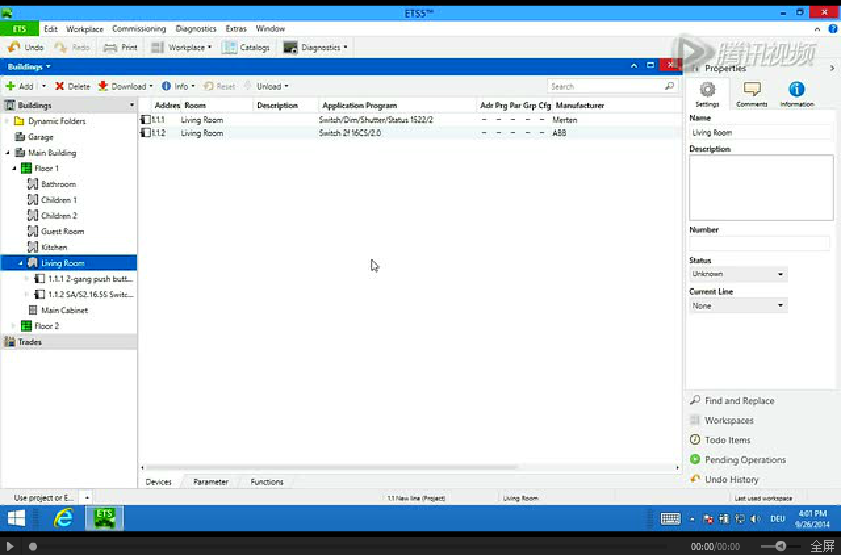Open Internet Explorer from the taskbar

(64, 518)
